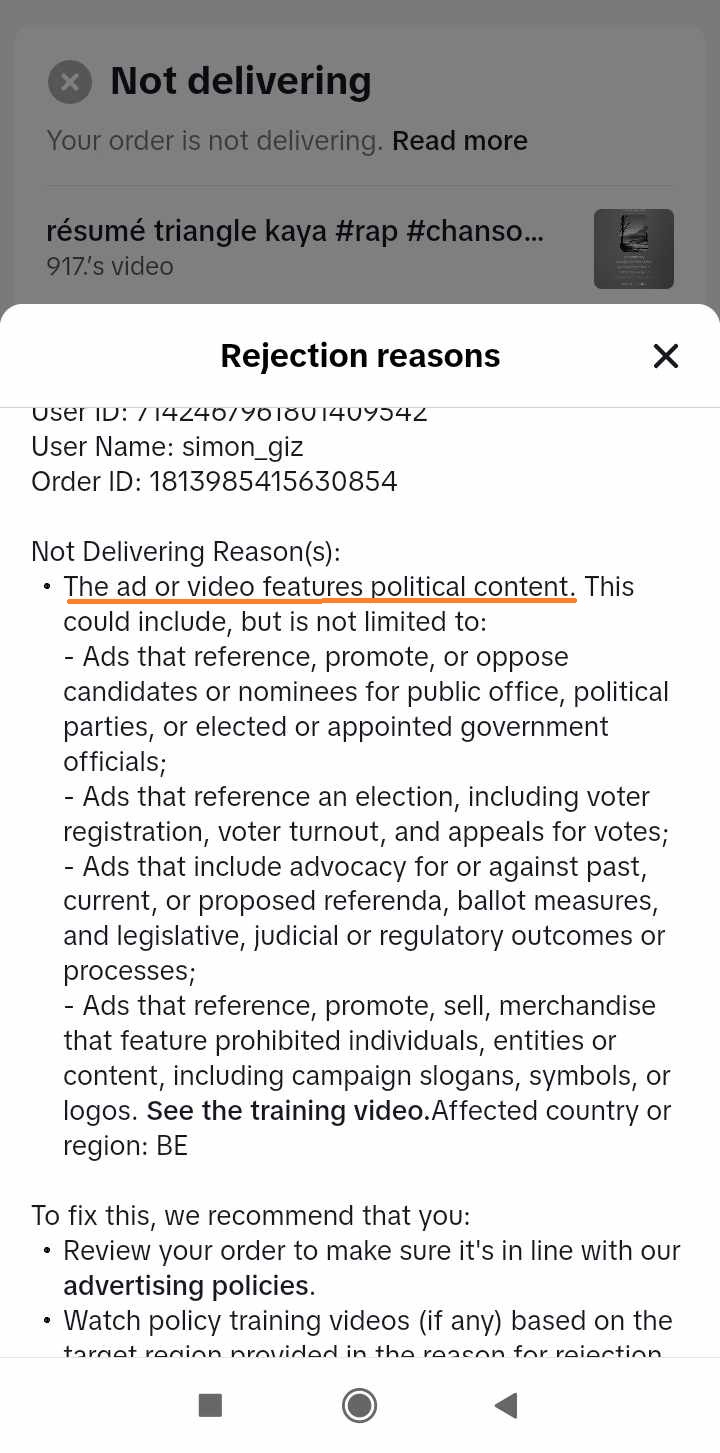Tap the 917.'s video subtitle
The height and width of the screenshot is (1453, 720).
click(x=110, y=266)
